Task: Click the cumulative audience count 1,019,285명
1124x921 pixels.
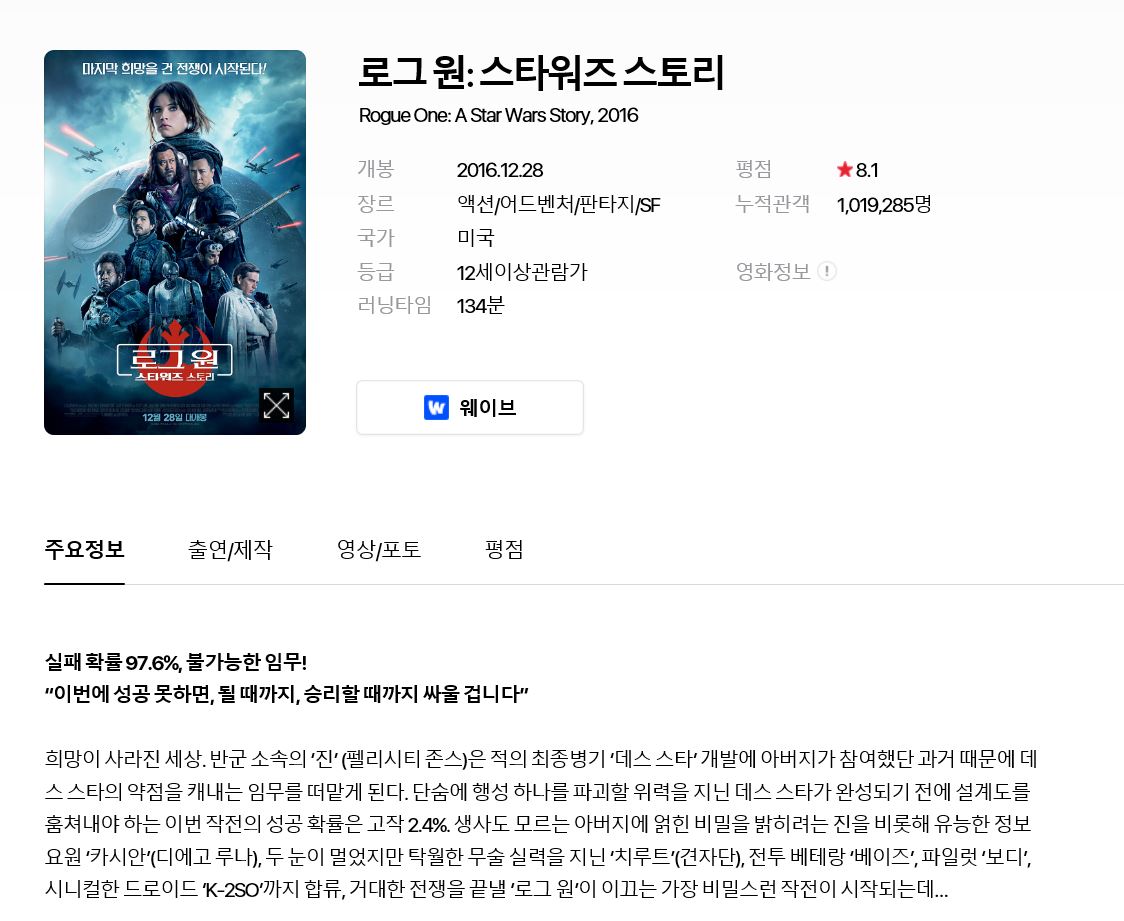Action: click(884, 205)
